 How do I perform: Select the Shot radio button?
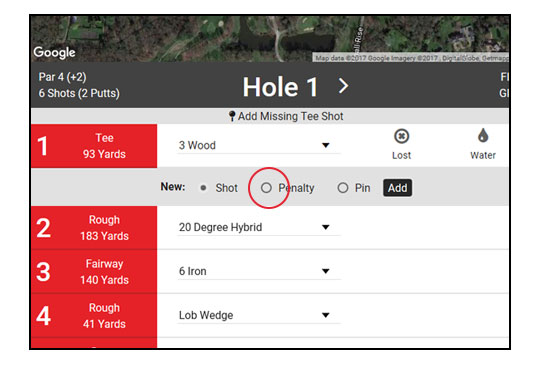[x=203, y=188]
